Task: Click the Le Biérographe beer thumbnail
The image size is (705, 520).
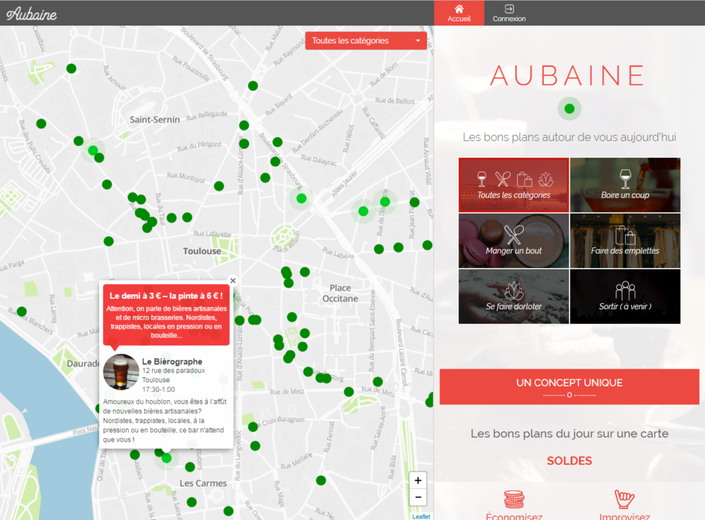Action: tap(121, 373)
